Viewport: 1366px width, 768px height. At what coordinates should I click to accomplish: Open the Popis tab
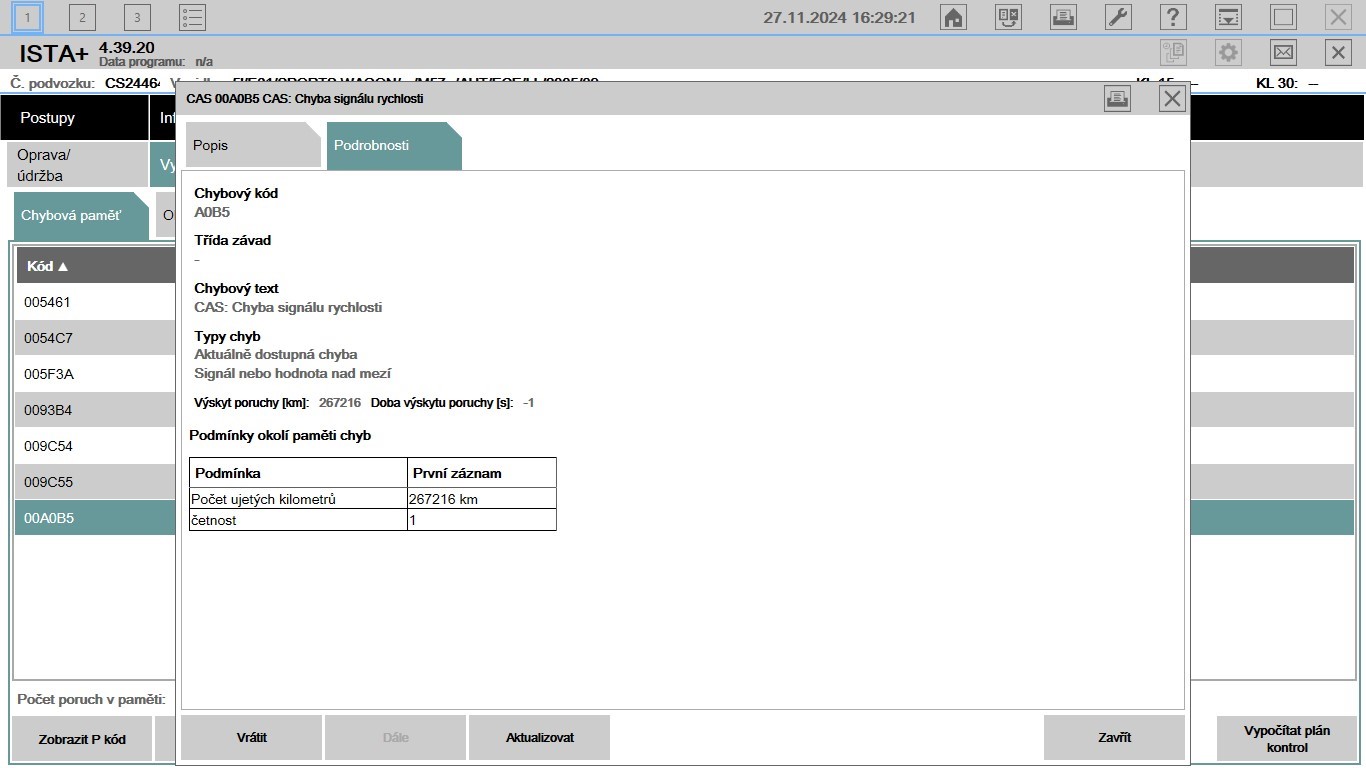point(253,146)
